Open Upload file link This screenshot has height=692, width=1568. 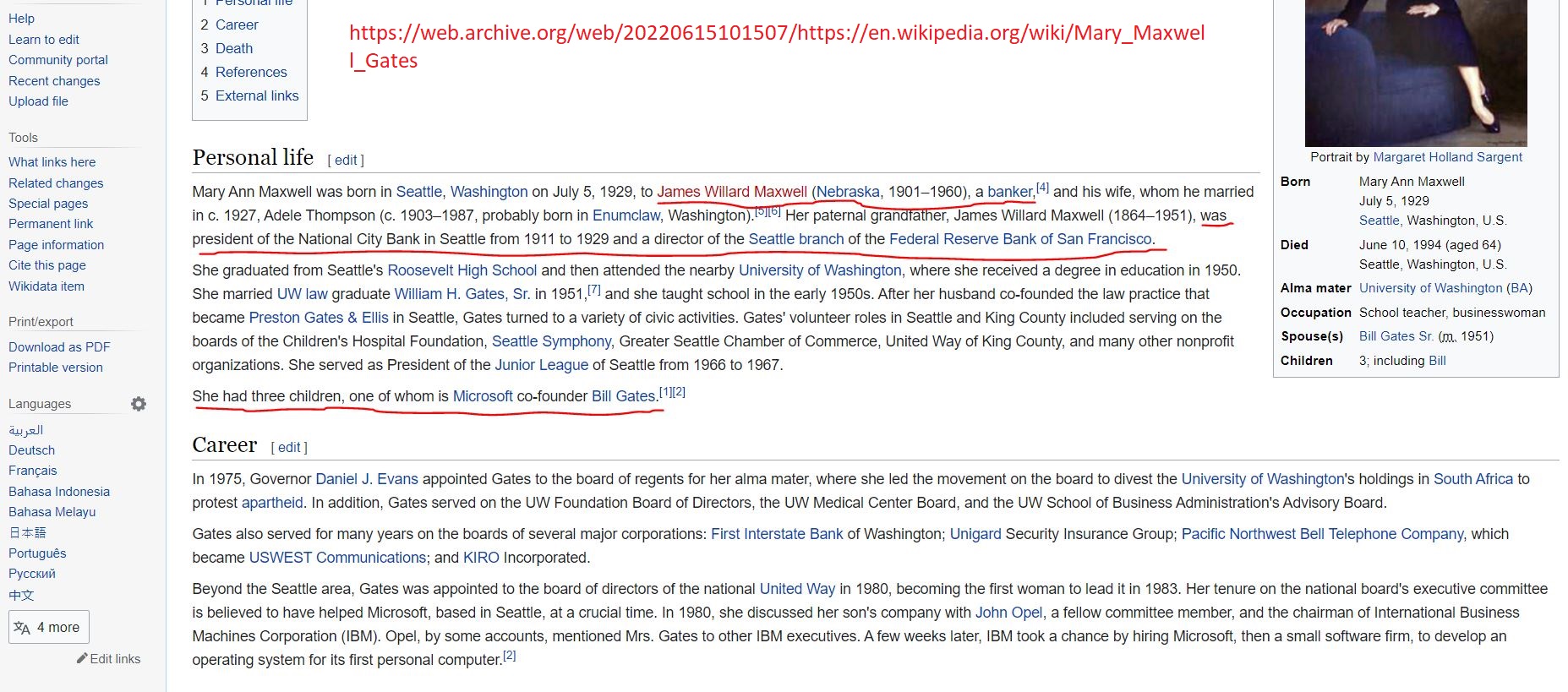click(x=38, y=101)
